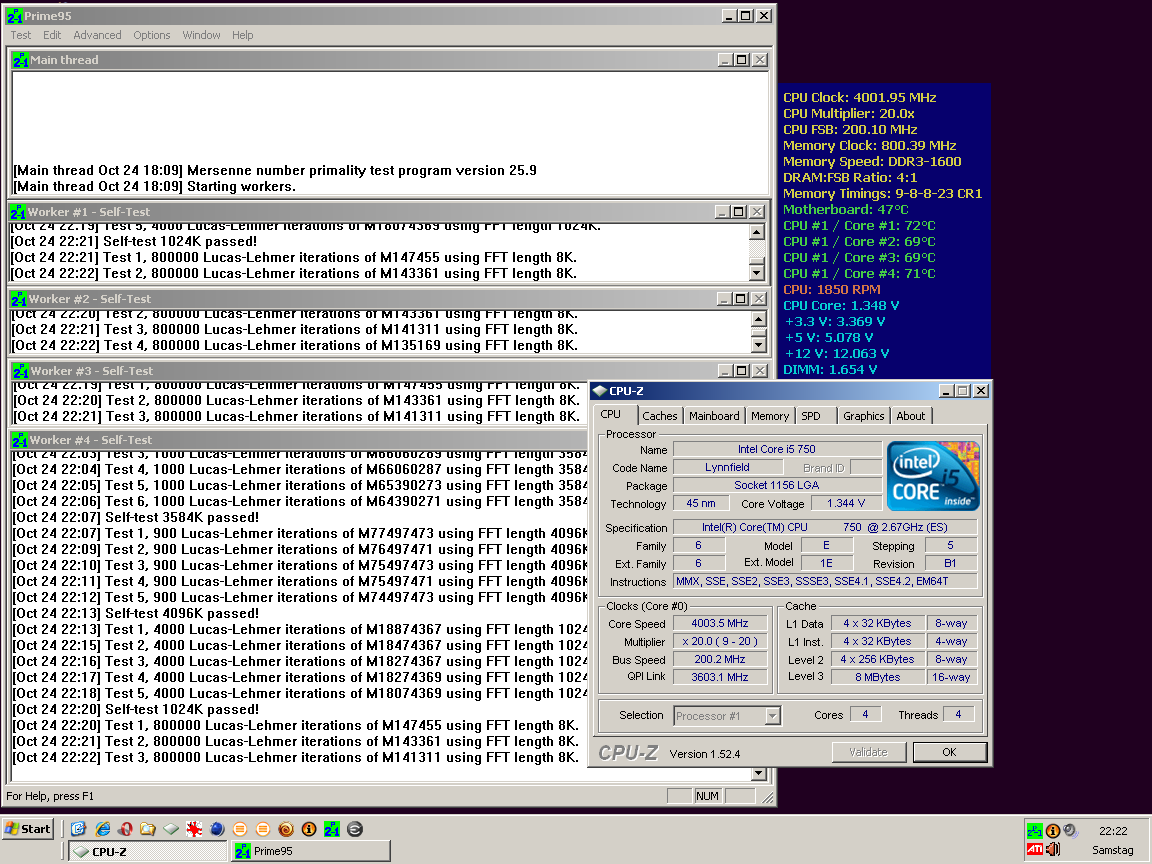Click Show Desktop icon in Quick Launch
Viewport: 1152px width, 864px height.
coord(78,829)
